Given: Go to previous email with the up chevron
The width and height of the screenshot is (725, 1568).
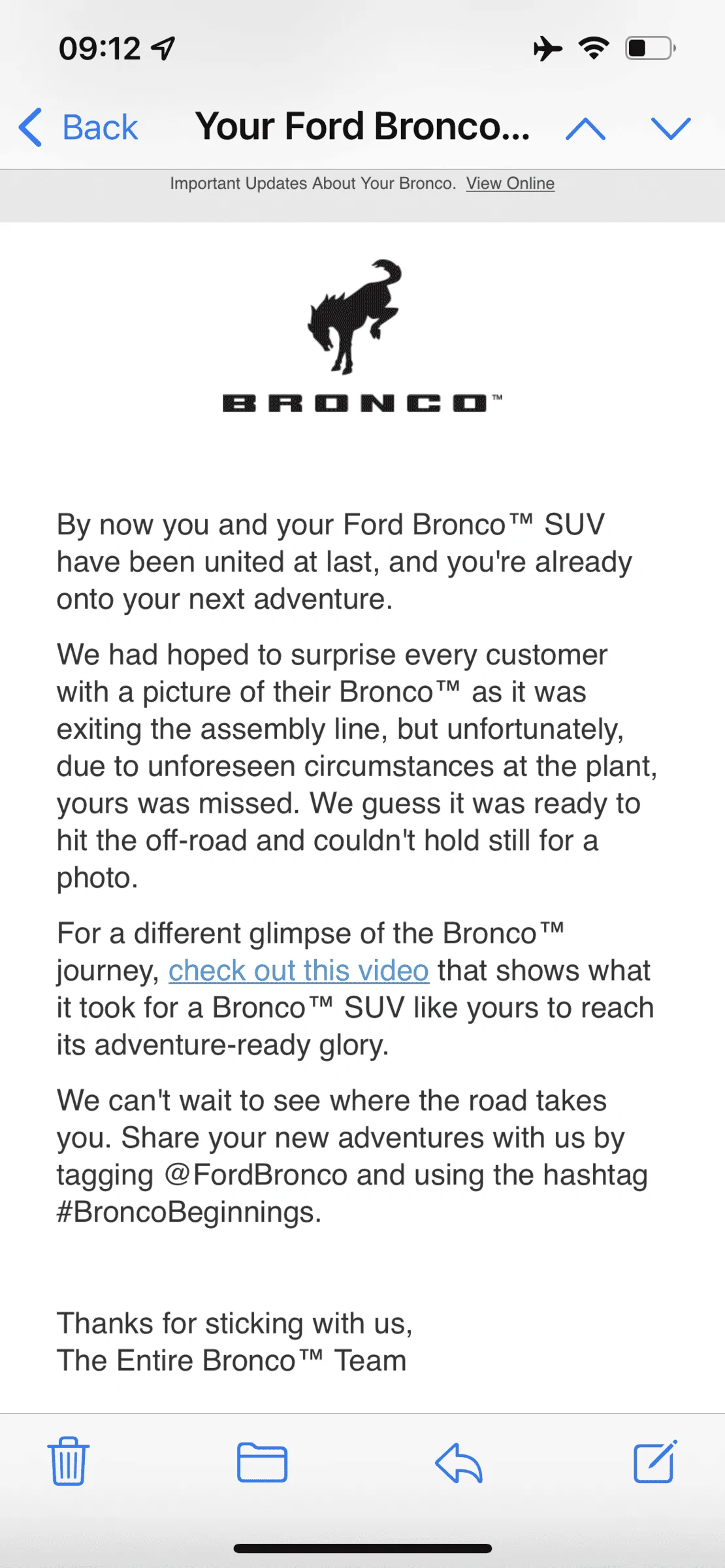Looking at the screenshot, I should 585,128.
